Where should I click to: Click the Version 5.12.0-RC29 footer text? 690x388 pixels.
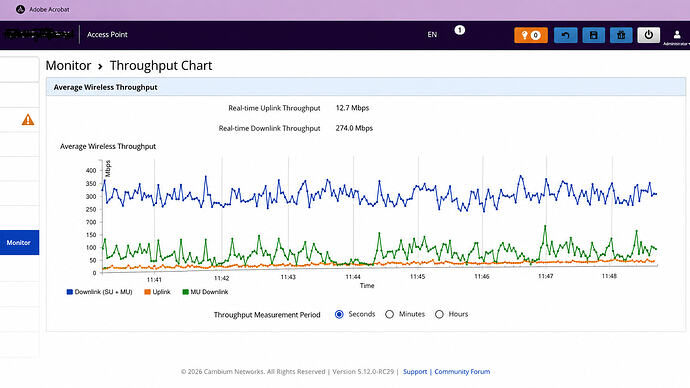[x=363, y=372]
